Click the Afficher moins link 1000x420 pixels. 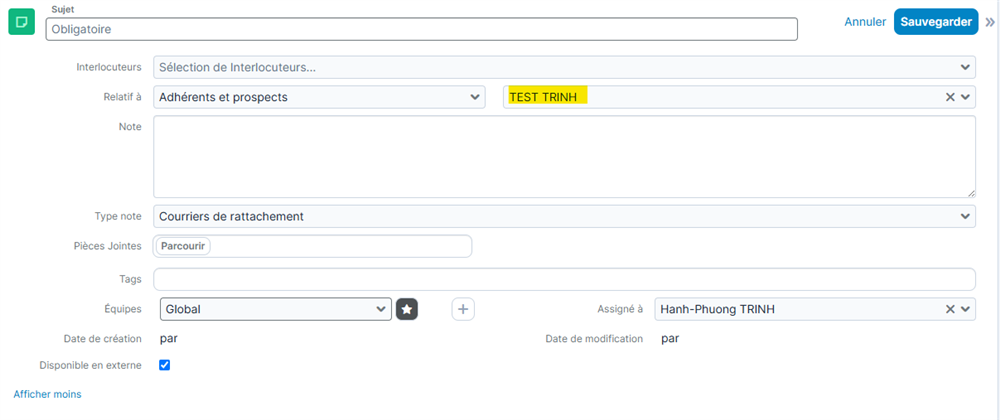tap(47, 394)
